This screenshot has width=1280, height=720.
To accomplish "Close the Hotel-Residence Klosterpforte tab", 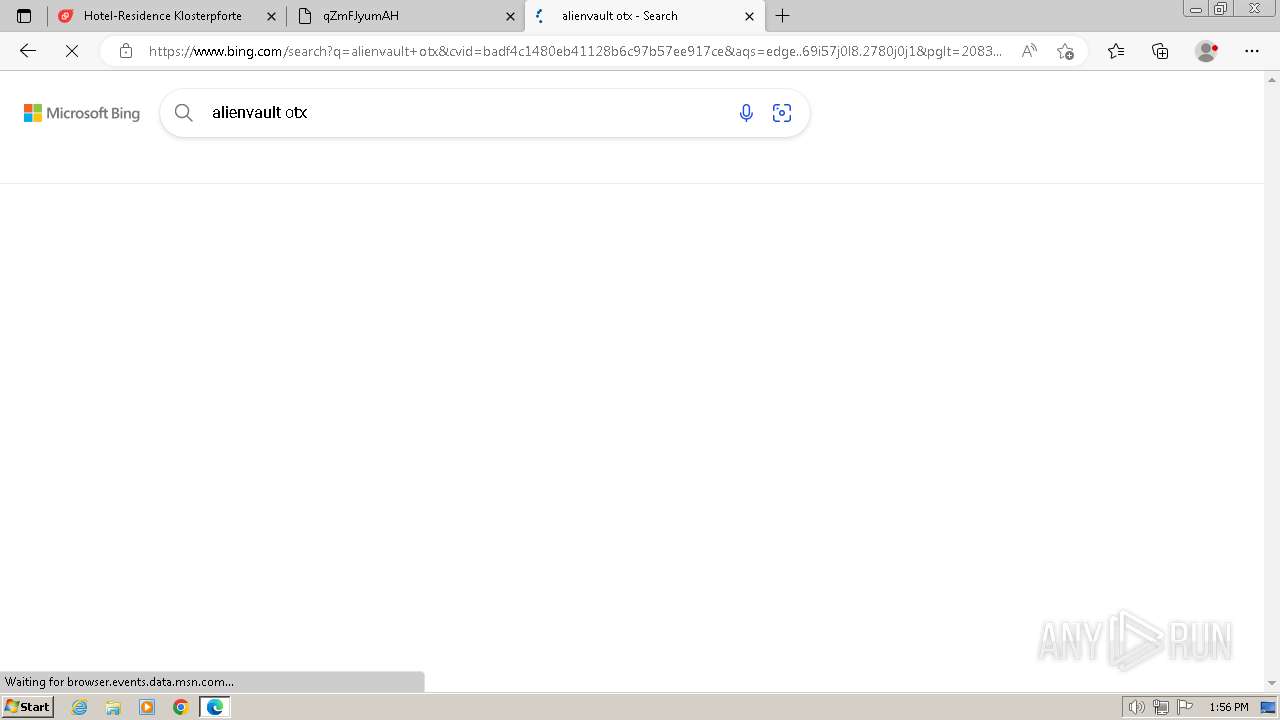I will (271, 16).
